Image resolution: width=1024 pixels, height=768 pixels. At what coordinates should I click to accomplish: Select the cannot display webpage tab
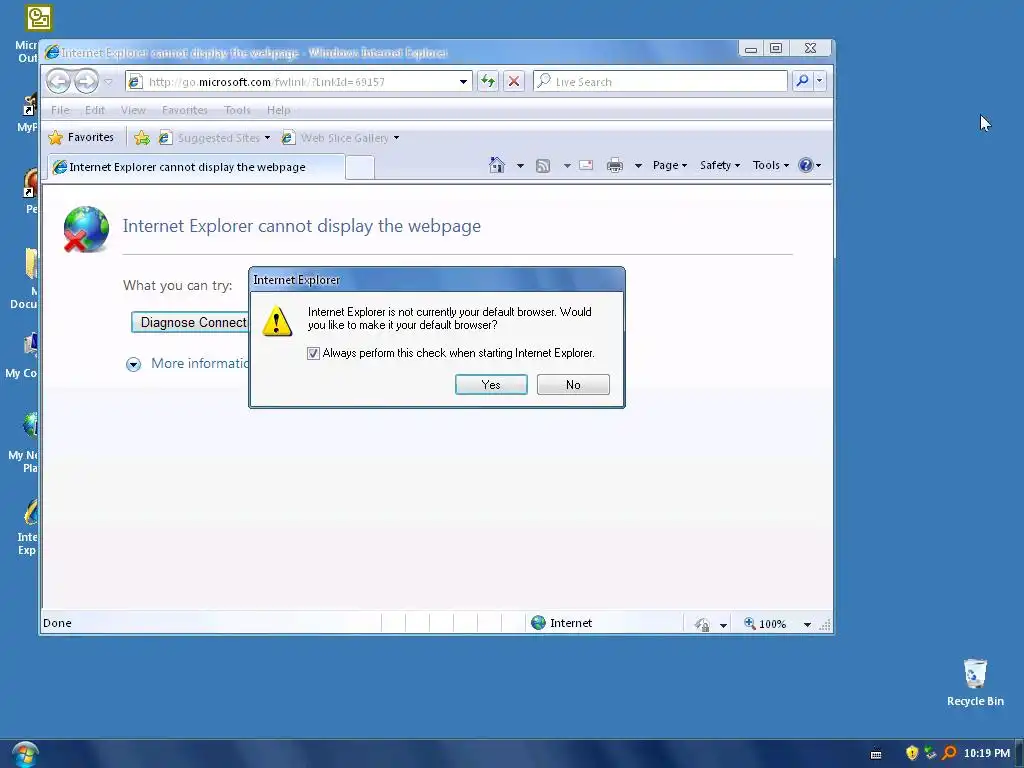click(x=196, y=167)
